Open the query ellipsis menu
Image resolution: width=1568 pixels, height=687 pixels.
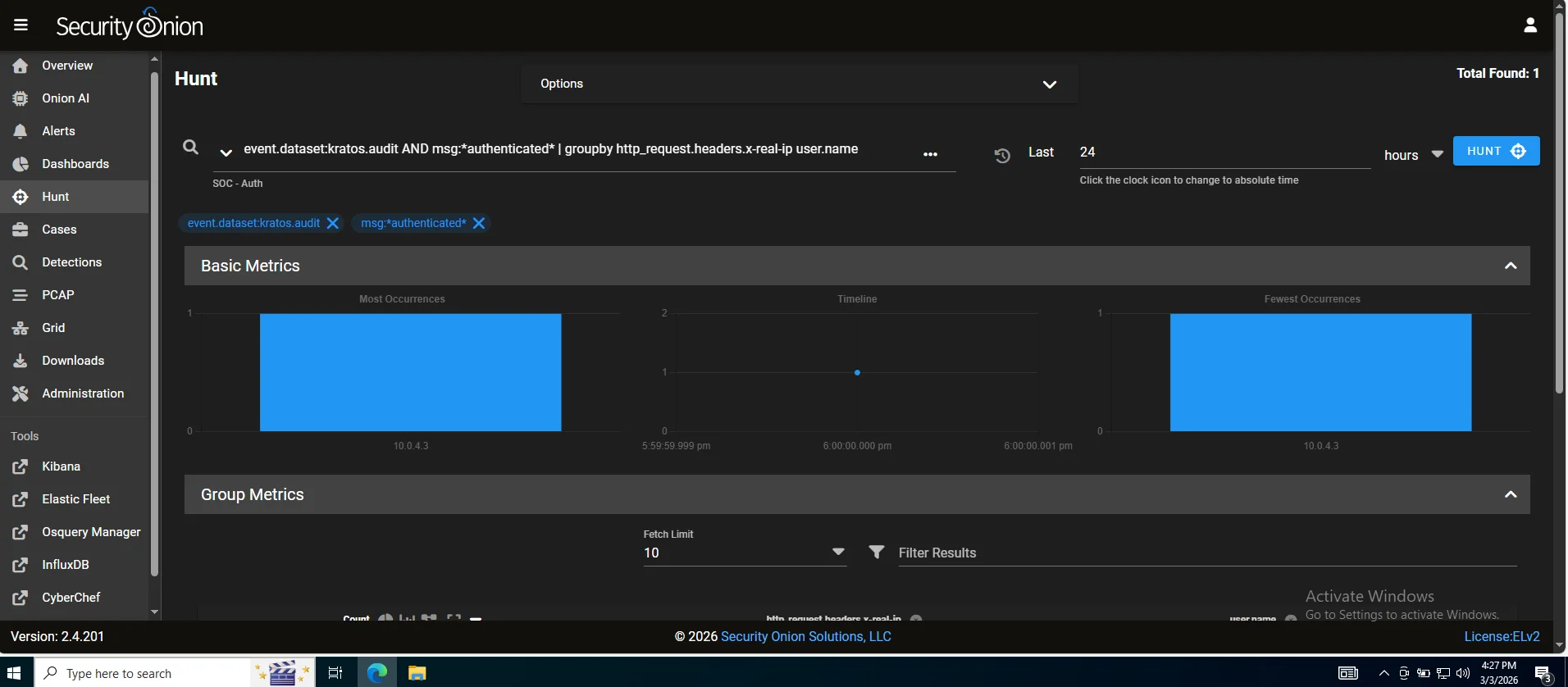point(930,154)
